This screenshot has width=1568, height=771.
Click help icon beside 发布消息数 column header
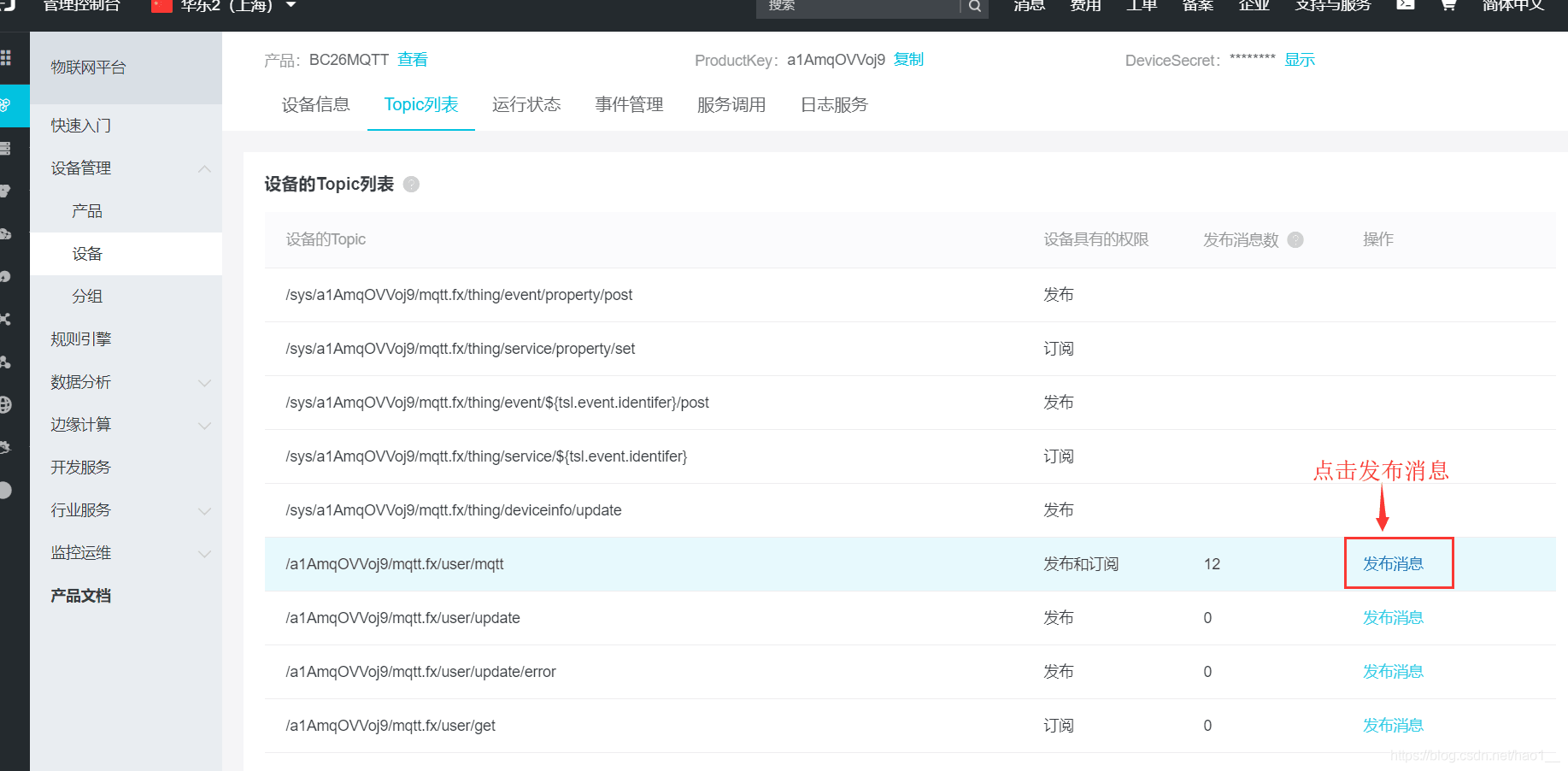tap(1295, 239)
